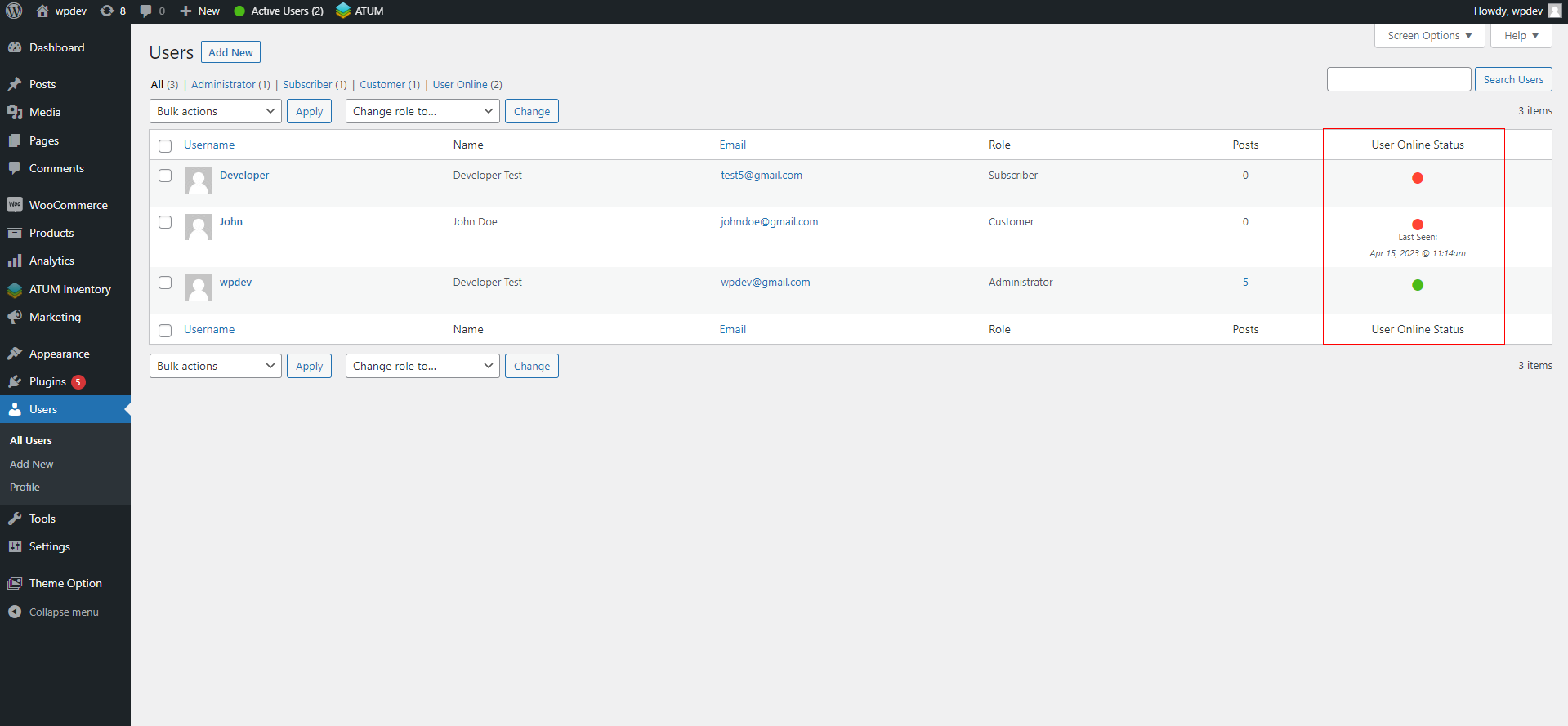This screenshot has height=726, width=1568.
Task: Click the top Change button
Action: [x=532, y=111]
